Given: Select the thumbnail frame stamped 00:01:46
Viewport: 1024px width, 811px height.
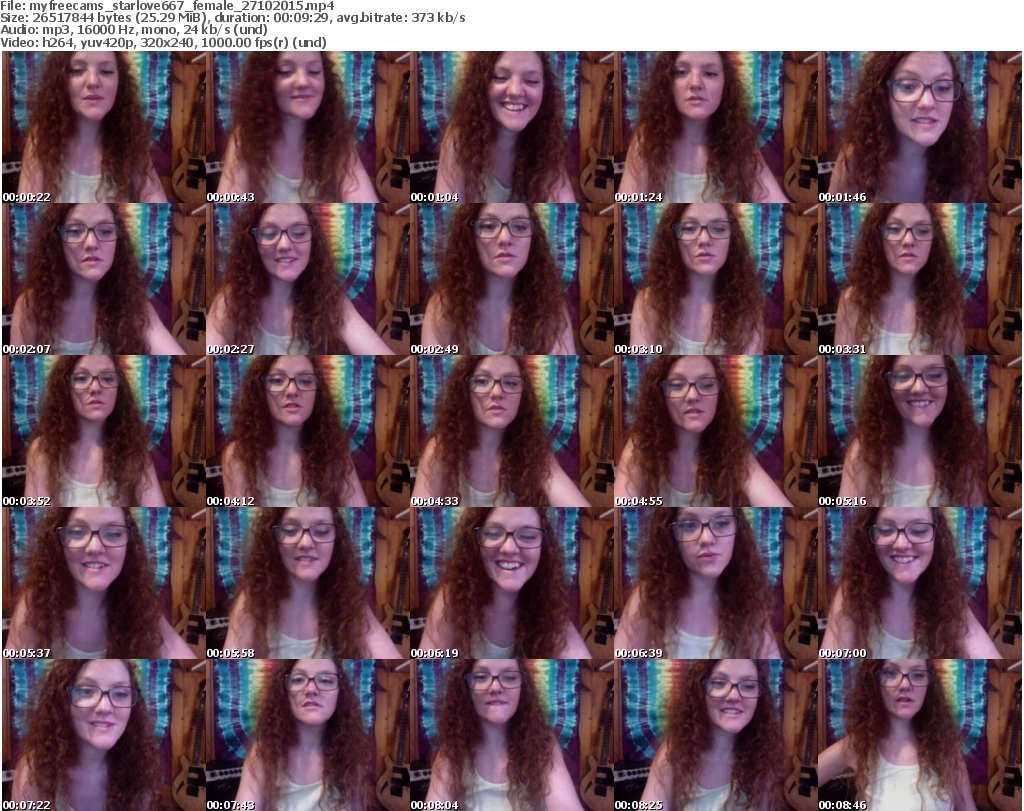Looking at the screenshot, I should 920,127.
